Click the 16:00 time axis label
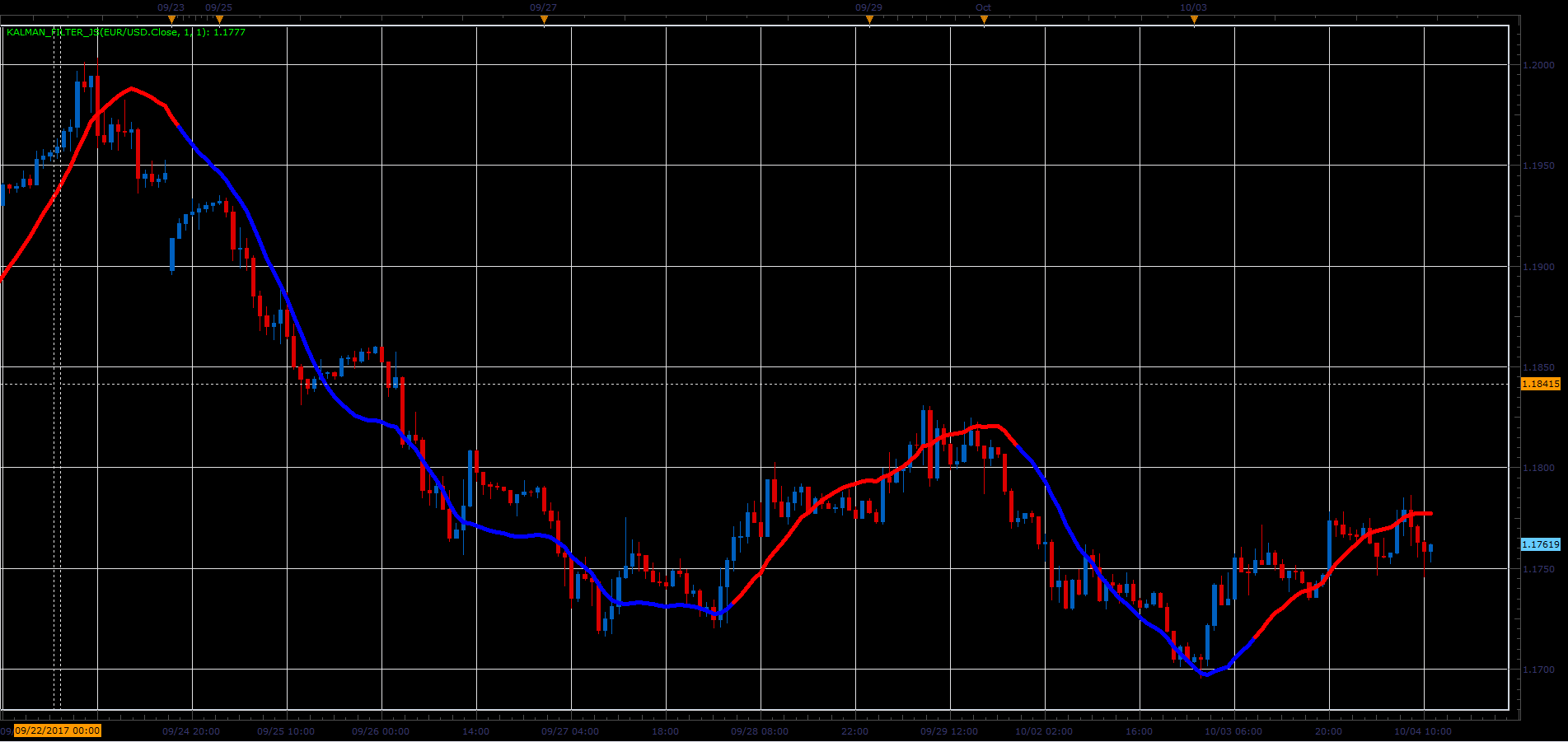The height and width of the screenshot is (742, 1568). (x=1140, y=731)
